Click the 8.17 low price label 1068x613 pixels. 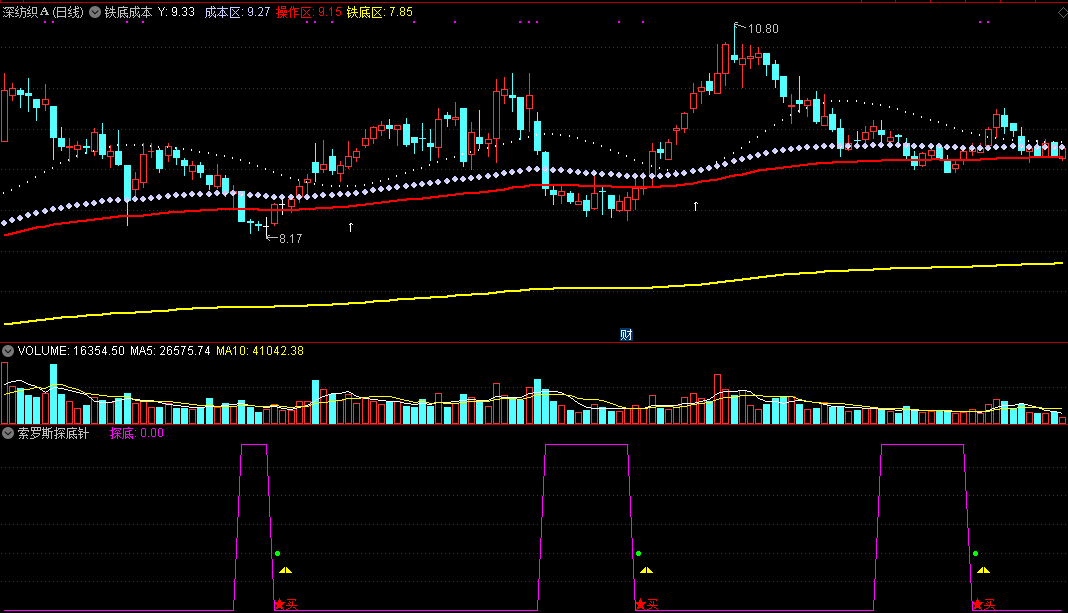(290, 238)
